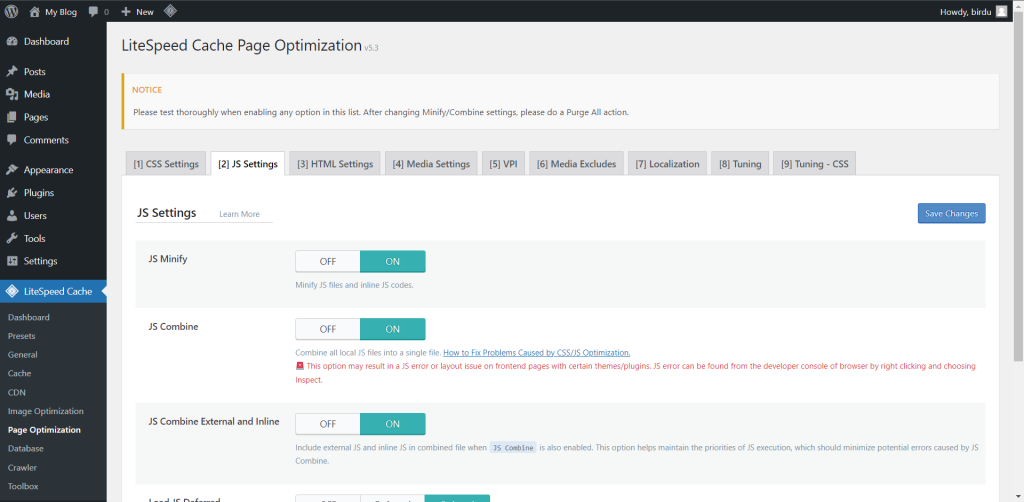Click the WordPress logo icon
Image resolution: width=1024 pixels, height=502 pixels.
point(12,11)
